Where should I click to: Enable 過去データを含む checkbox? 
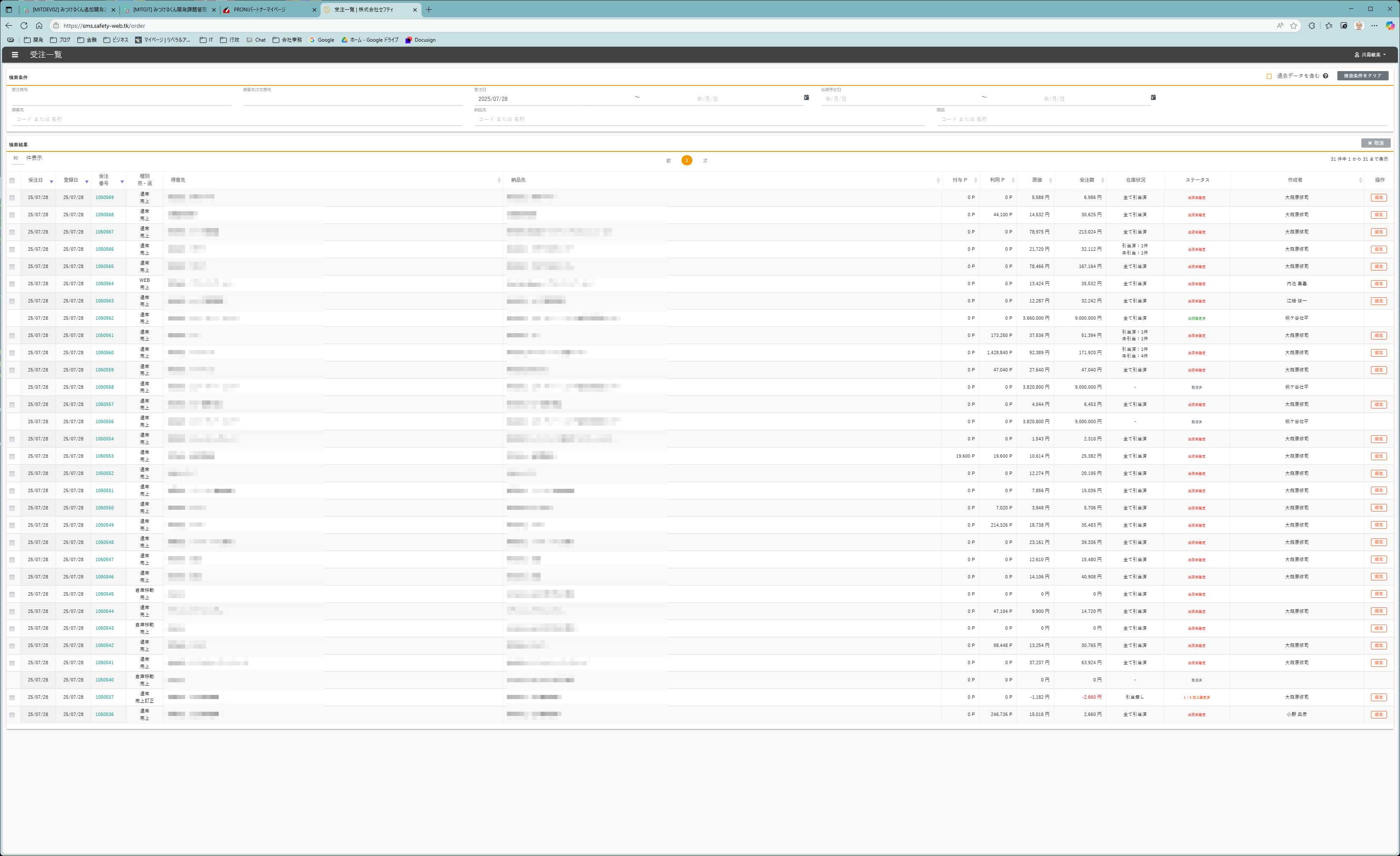(x=1269, y=76)
